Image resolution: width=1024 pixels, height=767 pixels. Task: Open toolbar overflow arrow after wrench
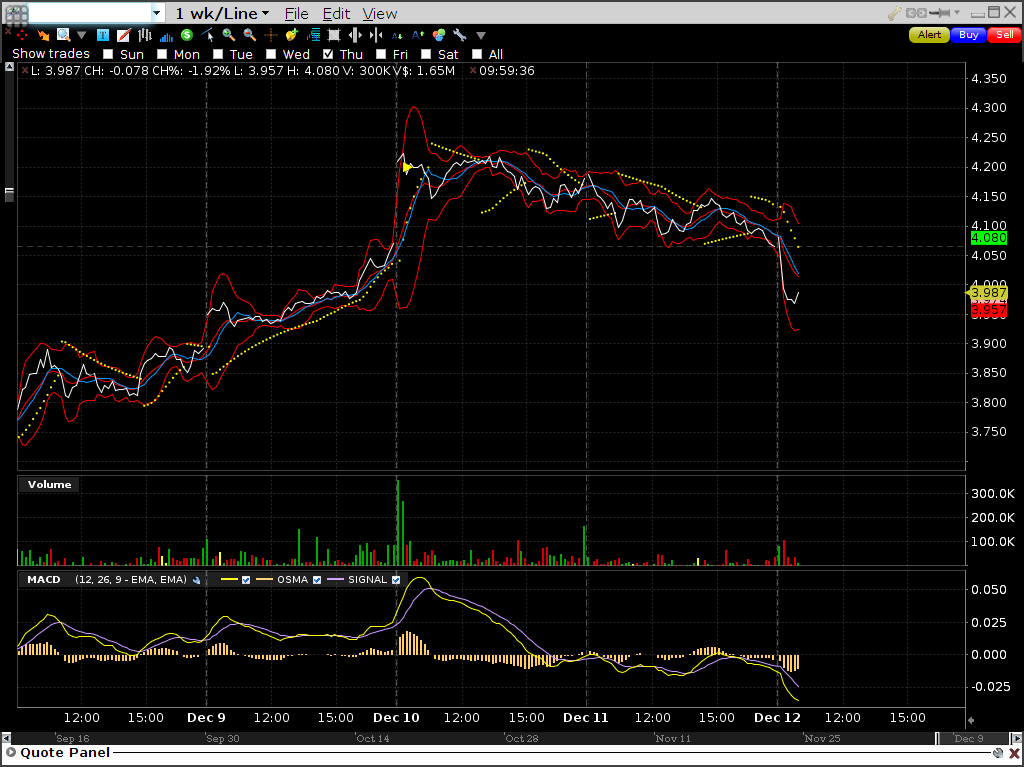click(481, 35)
